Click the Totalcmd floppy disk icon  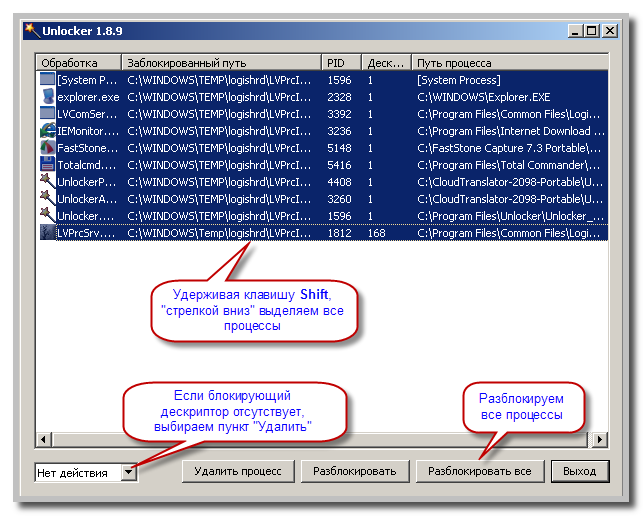pyautogui.click(x=48, y=164)
